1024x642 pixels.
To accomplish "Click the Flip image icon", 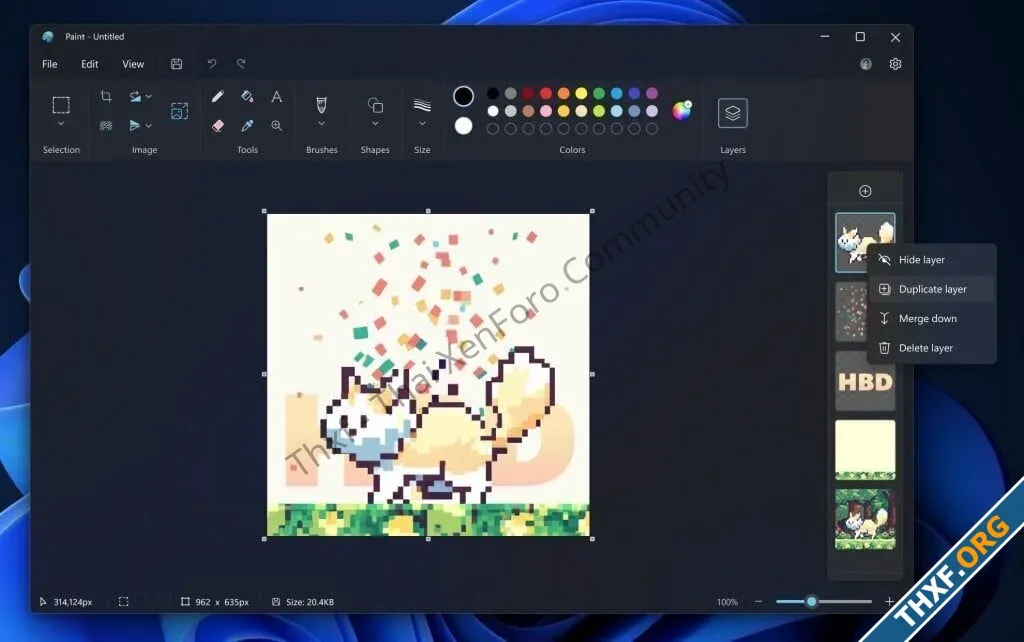I will pos(134,125).
